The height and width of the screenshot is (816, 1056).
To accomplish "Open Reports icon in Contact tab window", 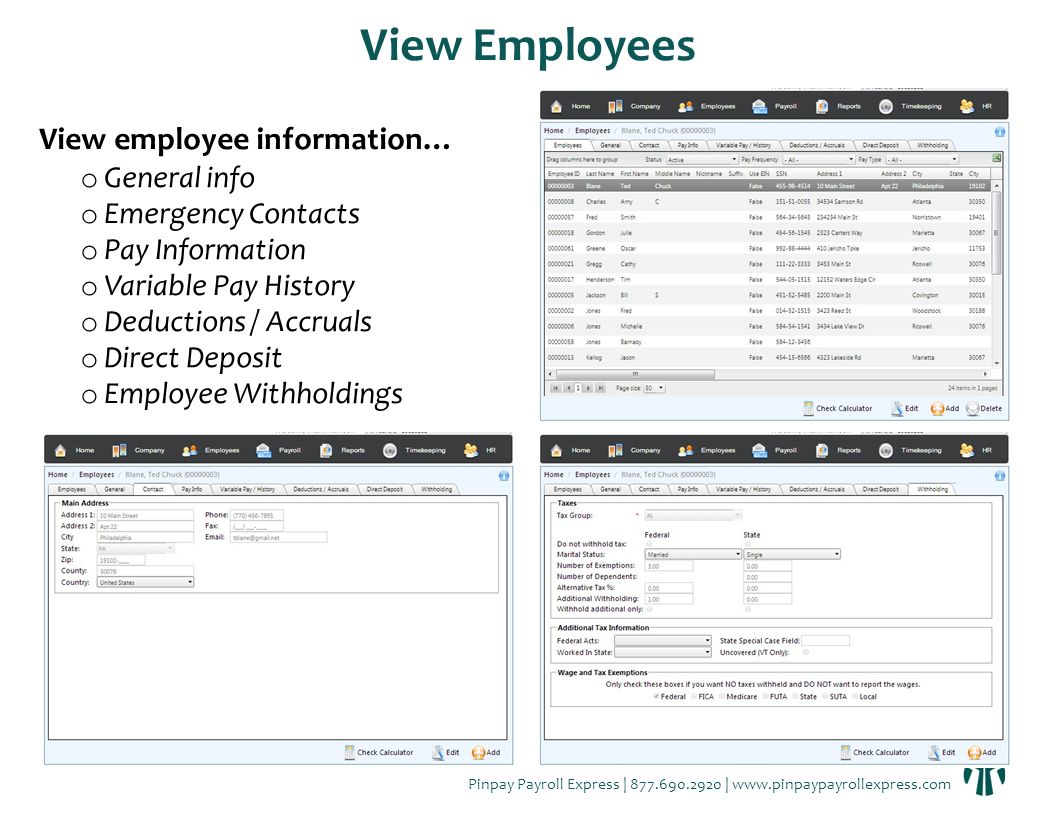I will click(326, 450).
